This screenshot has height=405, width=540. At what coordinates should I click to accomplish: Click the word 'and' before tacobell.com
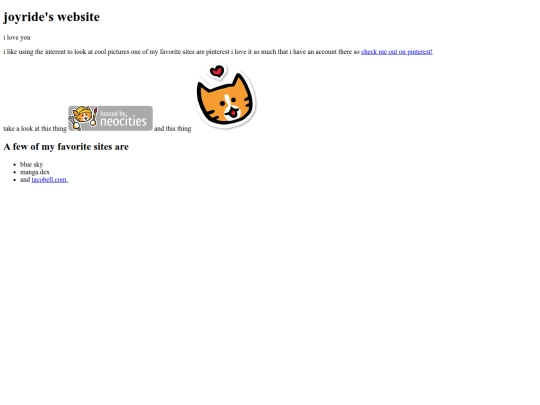tap(25, 179)
